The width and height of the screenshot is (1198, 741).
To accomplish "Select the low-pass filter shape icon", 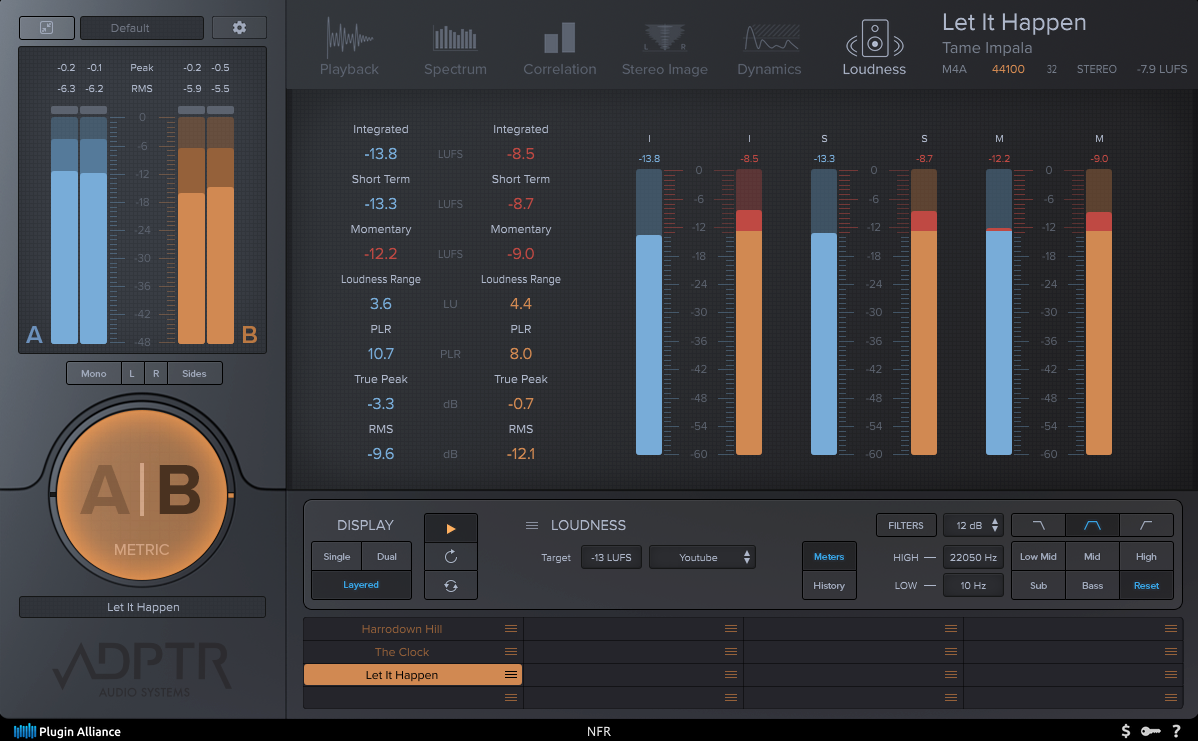I will point(1038,525).
